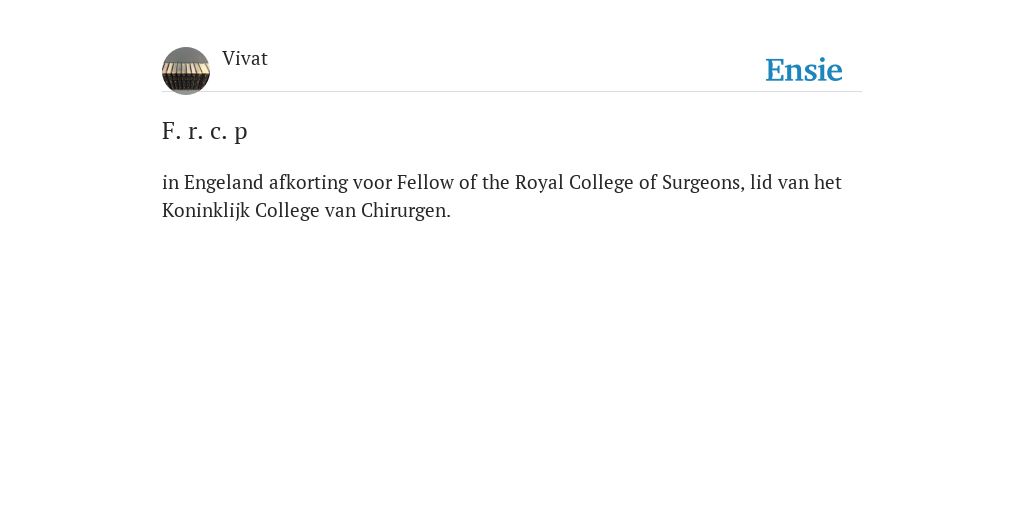Image resolution: width=1024 pixels, height=512 pixels.
Task: Click the definition paragraph text
Action: click(x=502, y=196)
